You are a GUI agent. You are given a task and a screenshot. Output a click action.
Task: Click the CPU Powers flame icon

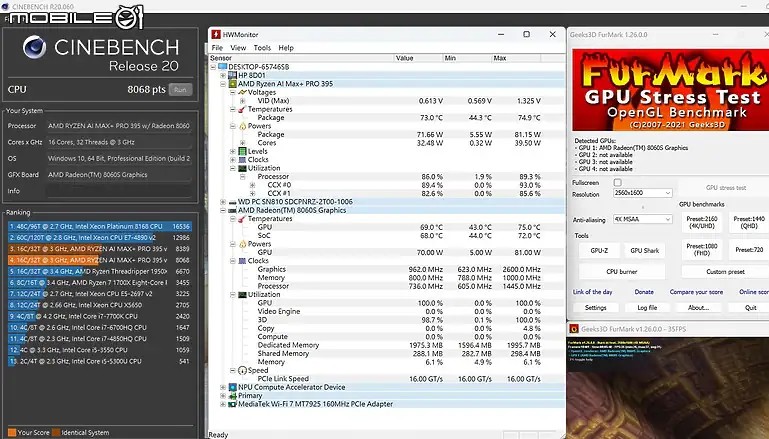pos(243,126)
